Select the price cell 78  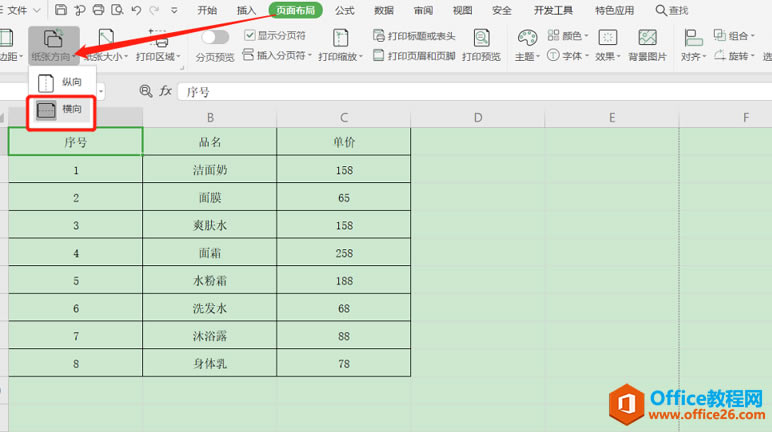344,363
